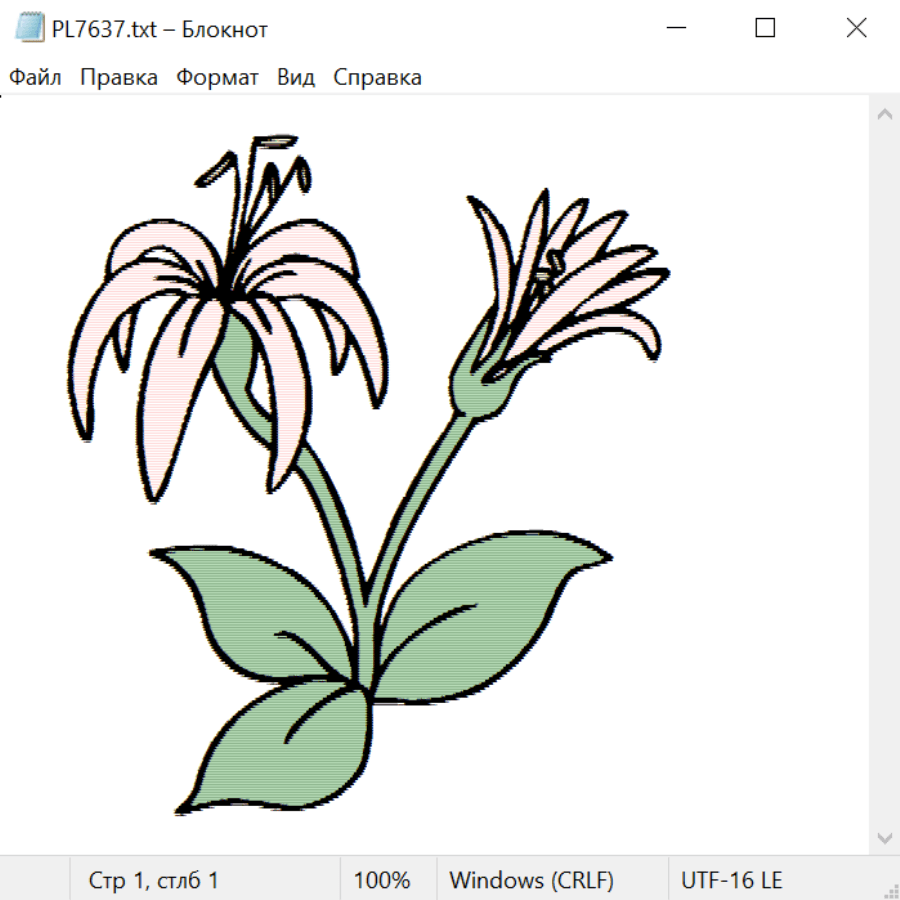The width and height of the screenshot is (900, 900).
Task: Click the Стр 1, стлб 1 status field
Action: [153, 880]
